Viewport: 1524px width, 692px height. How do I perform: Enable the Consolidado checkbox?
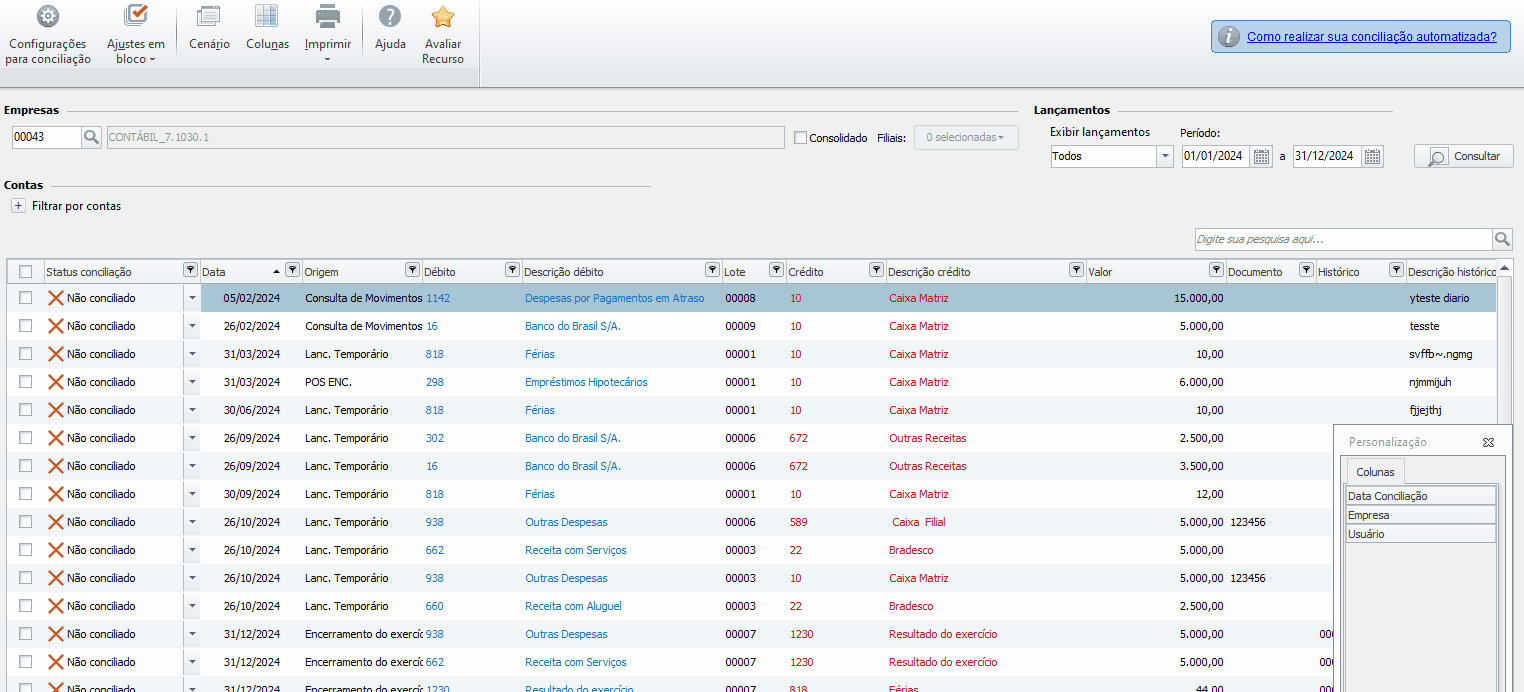(x=800, y=138)
